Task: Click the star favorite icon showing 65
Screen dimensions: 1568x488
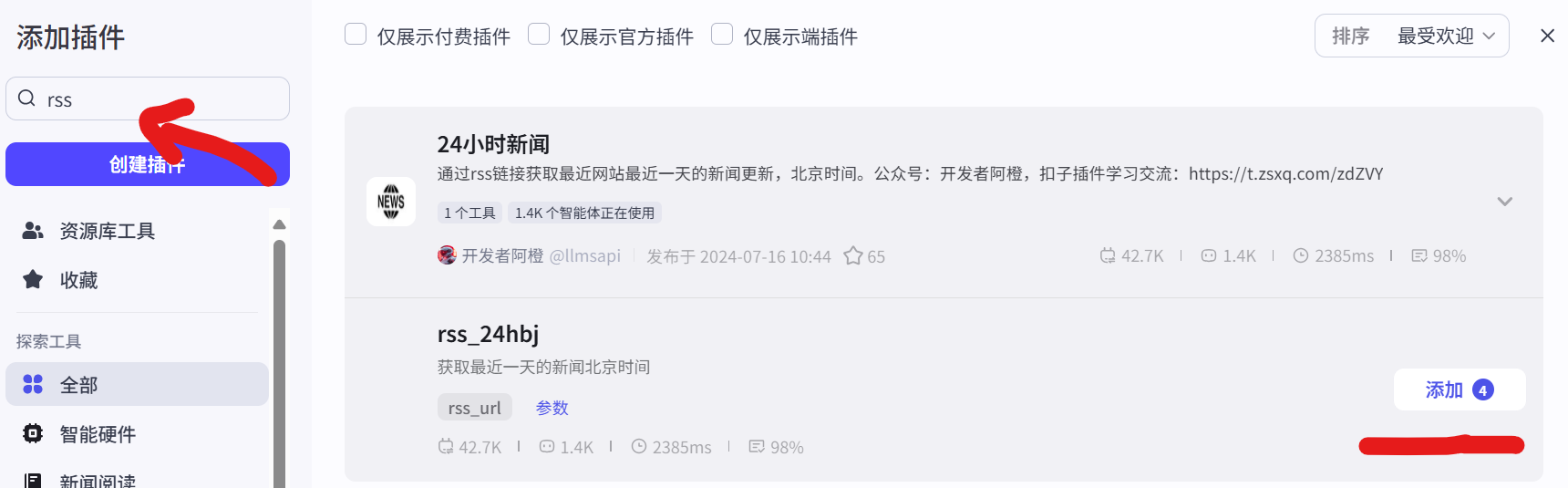Action: click(x=853, y=256)
